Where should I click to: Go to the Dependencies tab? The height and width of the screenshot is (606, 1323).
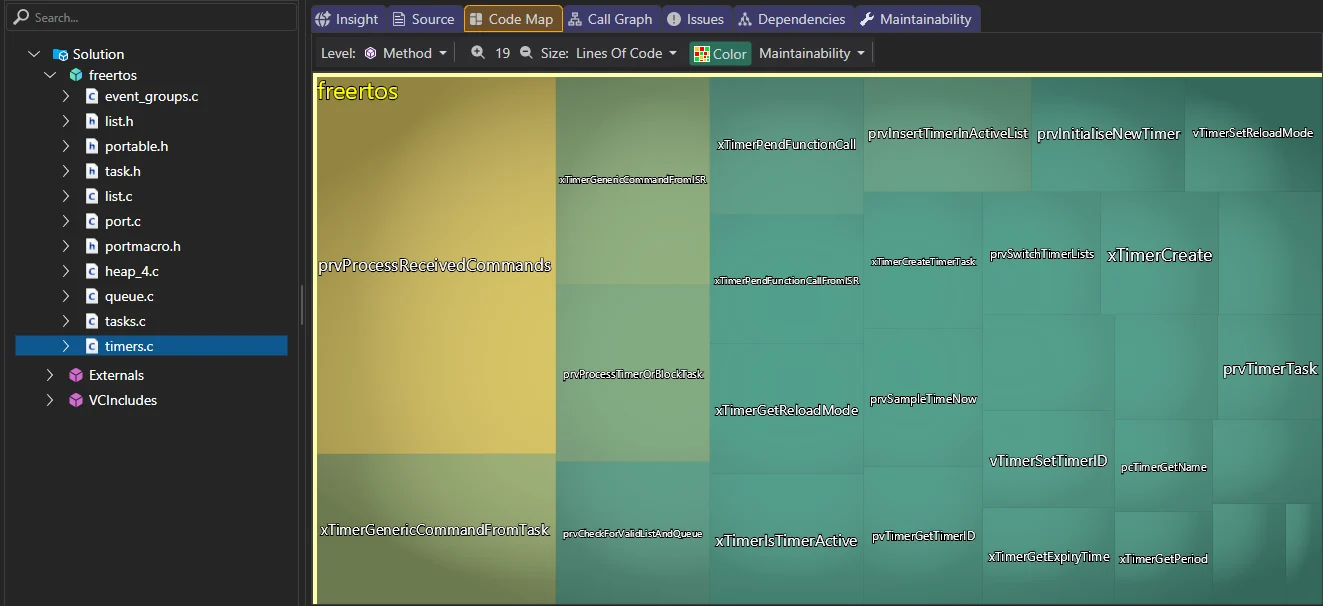tap(792, 19)
